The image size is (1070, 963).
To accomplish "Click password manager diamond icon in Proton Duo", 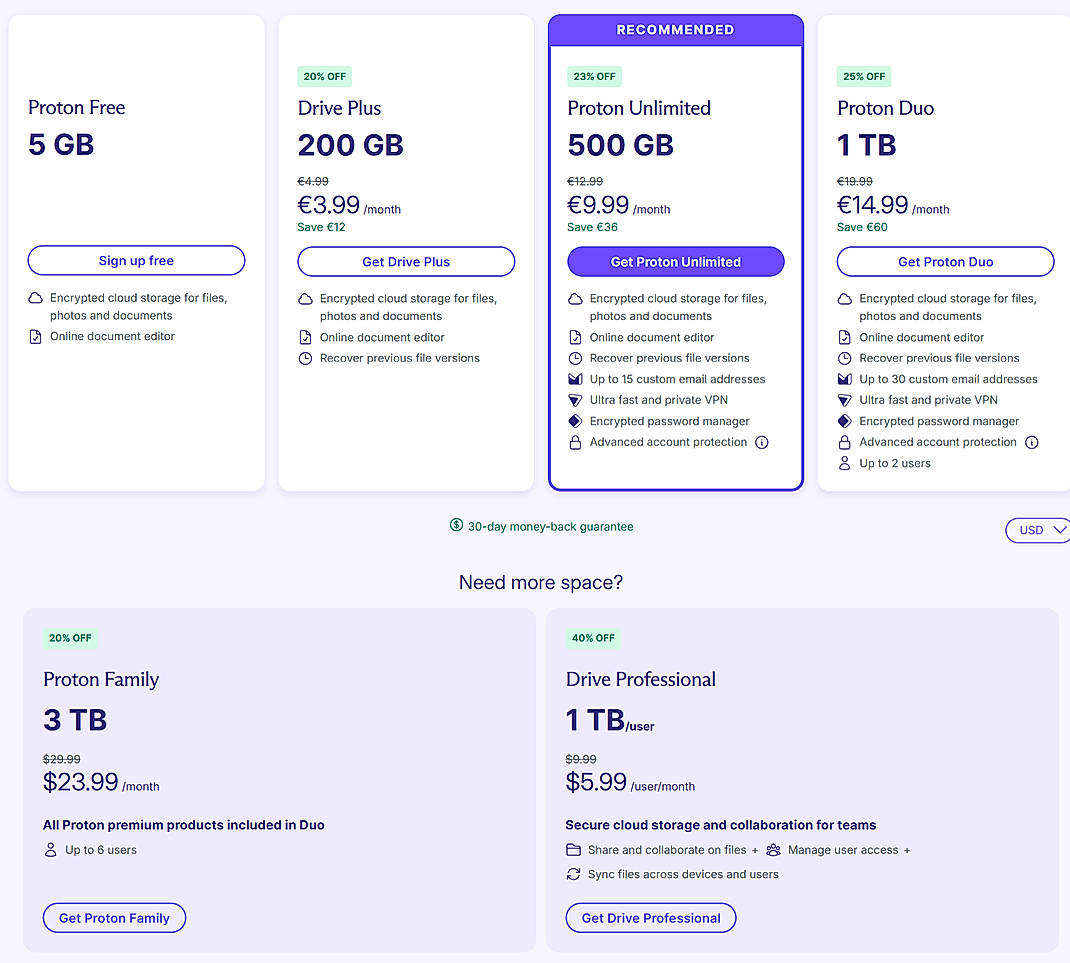I will pos(845,421).
